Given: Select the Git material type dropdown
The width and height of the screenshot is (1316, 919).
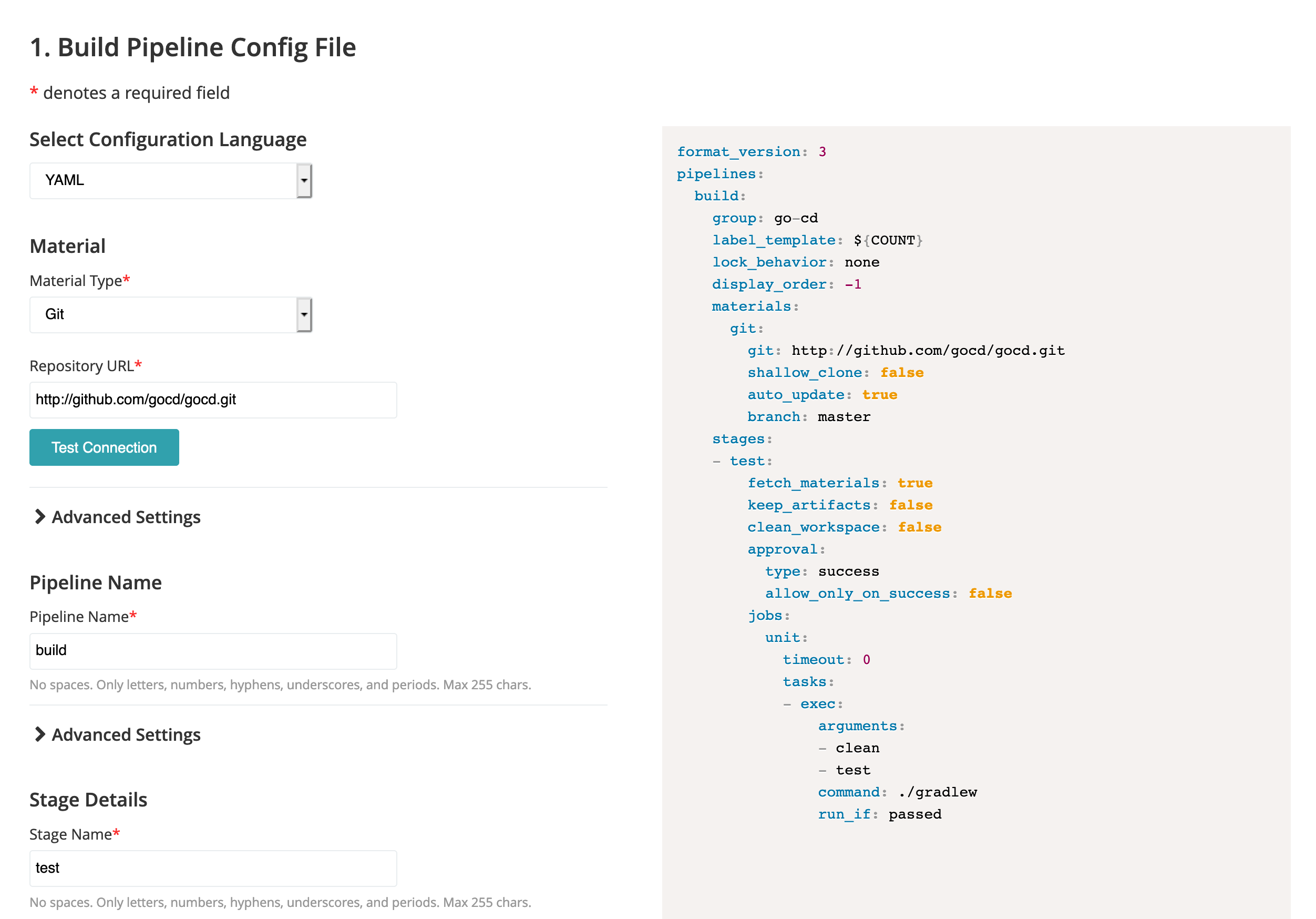Looking at the screenshot, I should click(x=170, y=314).
